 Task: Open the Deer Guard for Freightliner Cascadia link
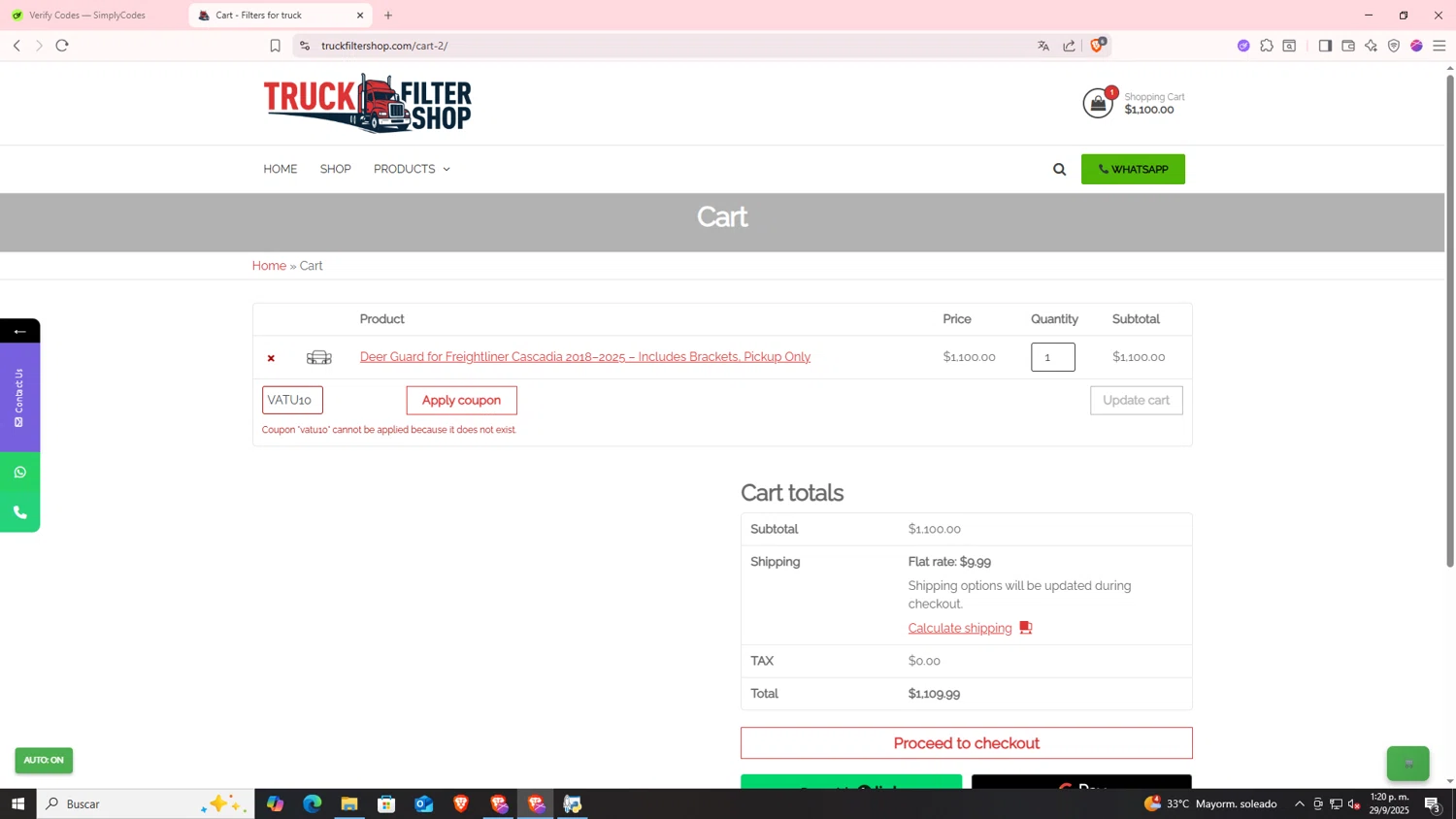(585, 357)
